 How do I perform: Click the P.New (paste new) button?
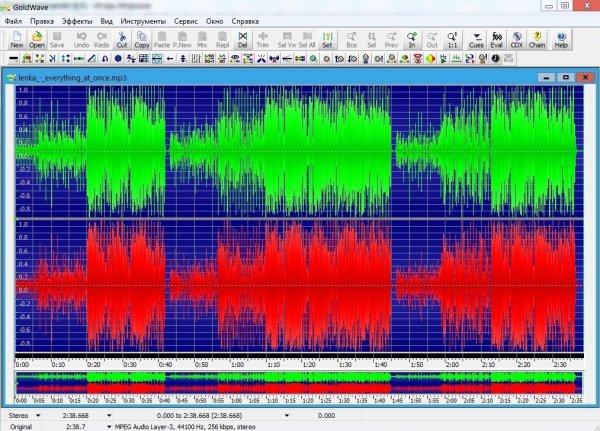(x=182, y=39)
